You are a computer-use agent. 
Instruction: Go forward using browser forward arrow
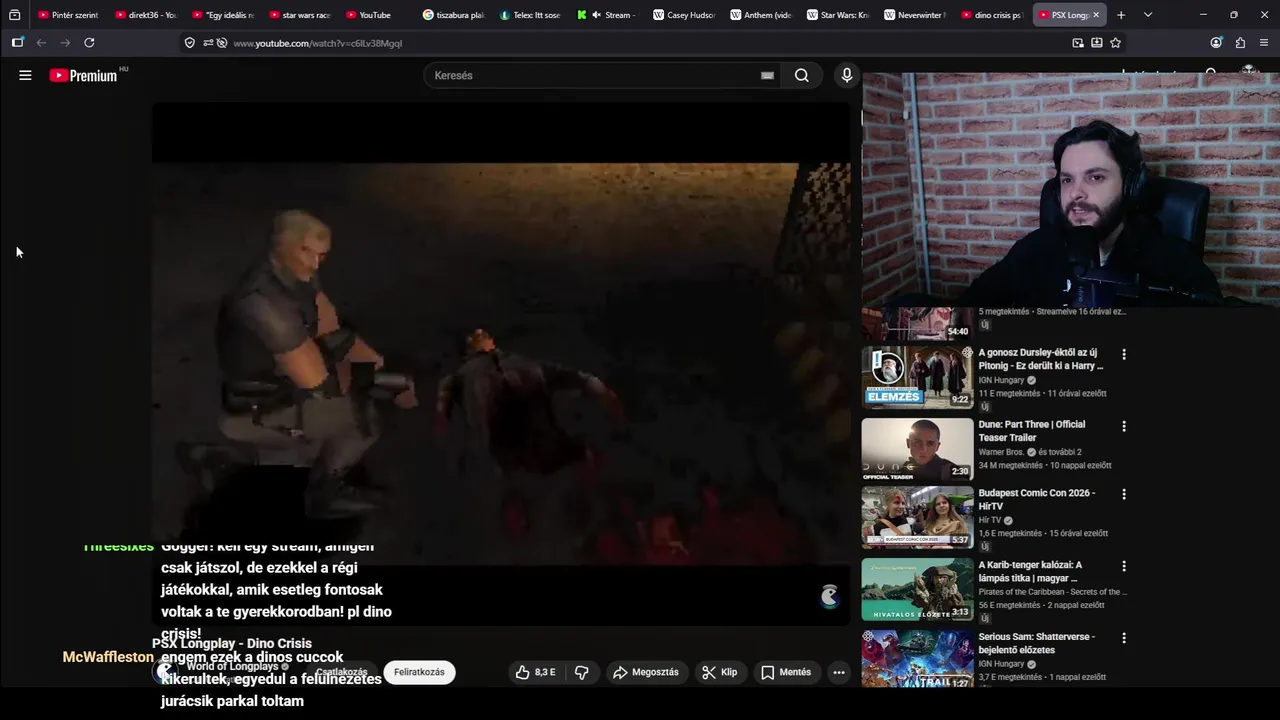[65, 43]
